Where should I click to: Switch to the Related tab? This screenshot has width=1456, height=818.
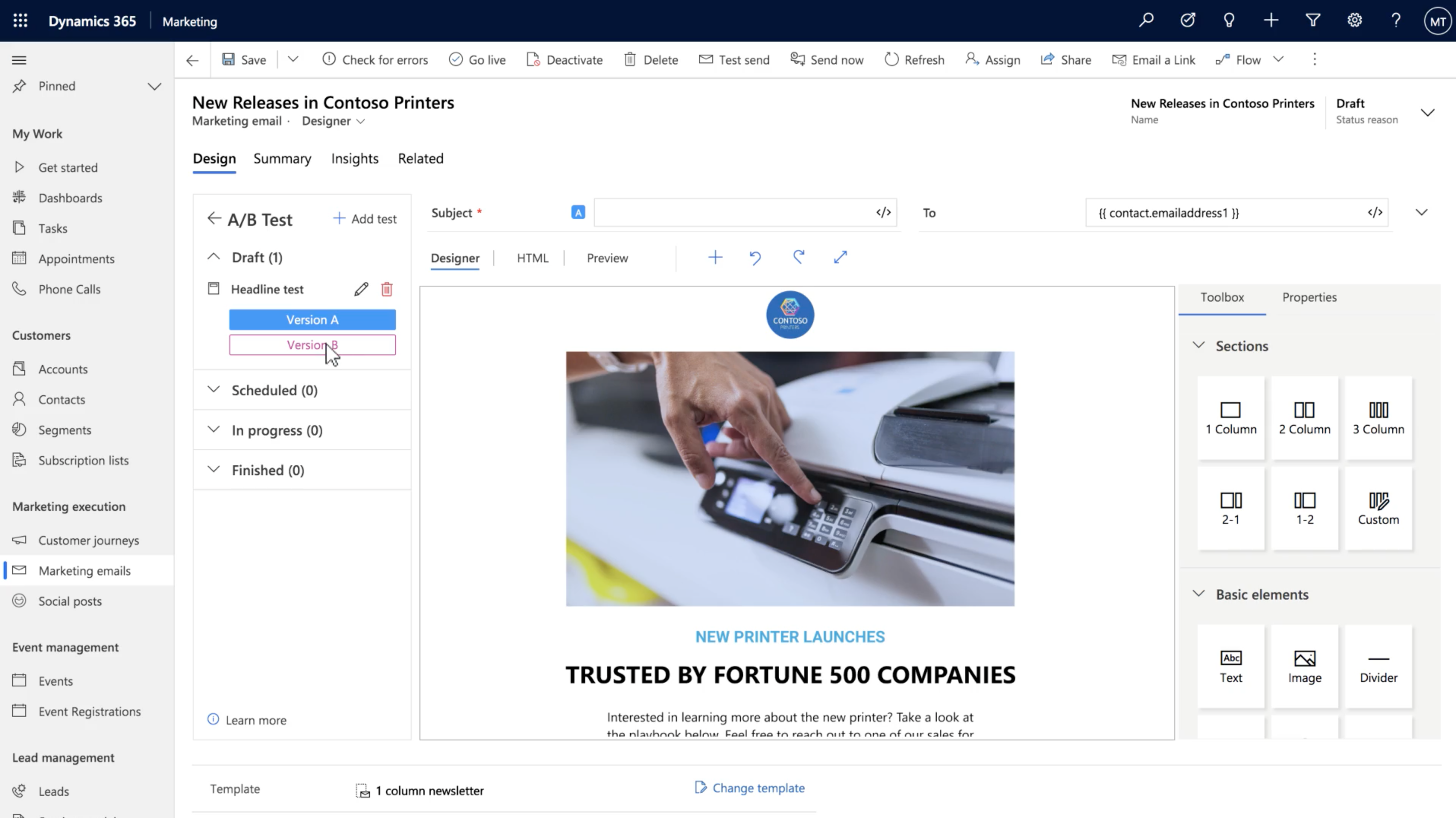click(420, 159)
